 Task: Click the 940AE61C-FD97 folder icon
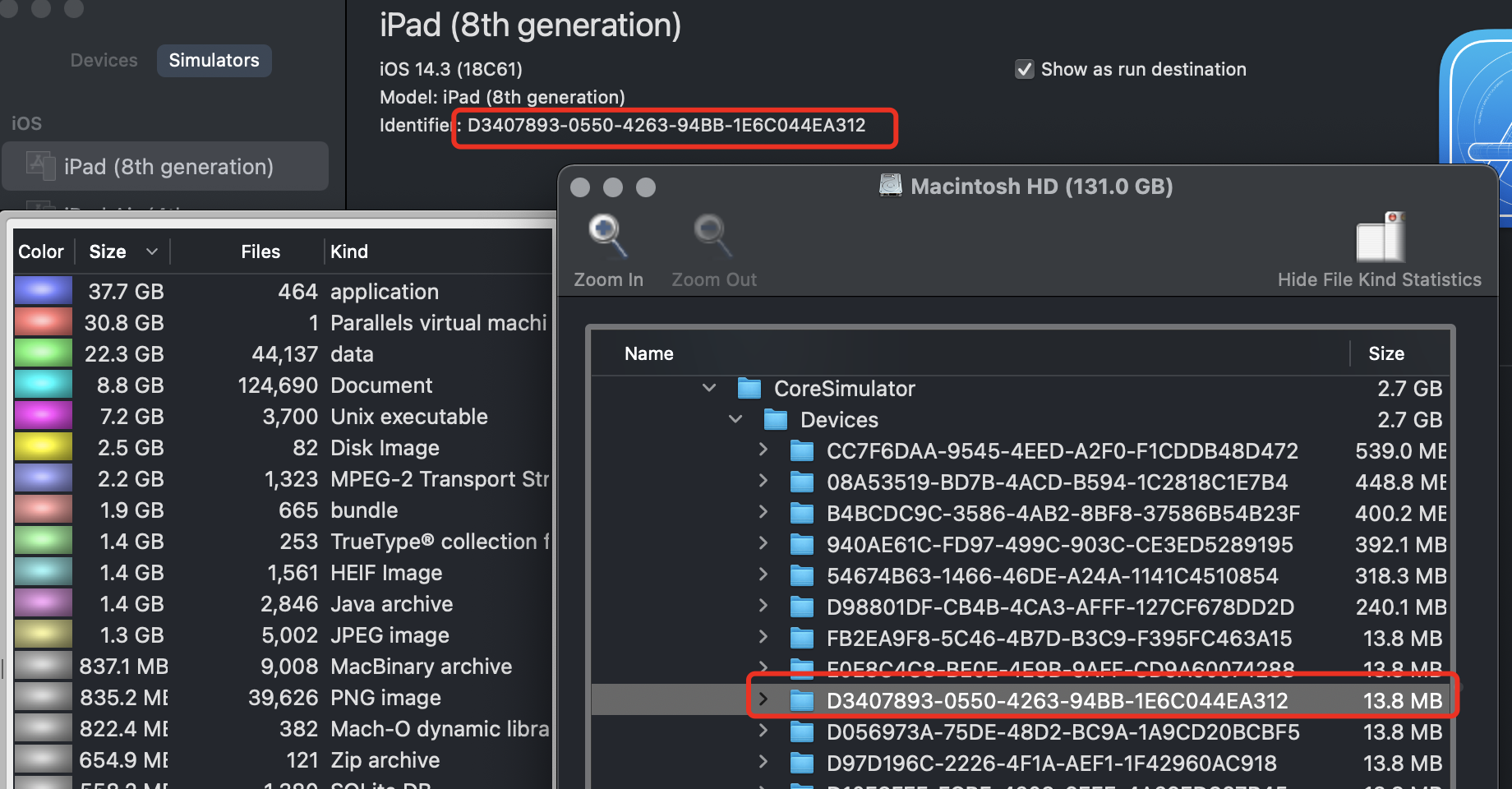(x=802, y=545)
